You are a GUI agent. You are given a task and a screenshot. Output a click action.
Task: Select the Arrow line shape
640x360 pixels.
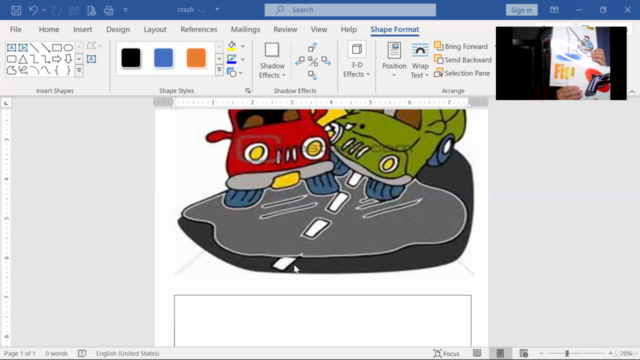(x=46, y=48)
